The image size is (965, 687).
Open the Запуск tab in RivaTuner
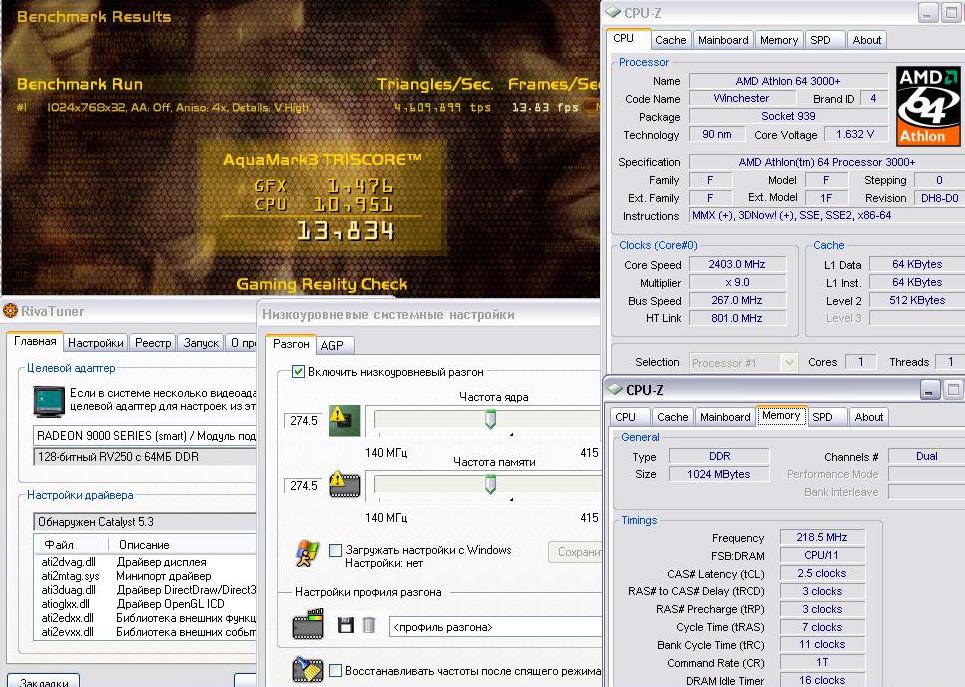tap(201, 343)
